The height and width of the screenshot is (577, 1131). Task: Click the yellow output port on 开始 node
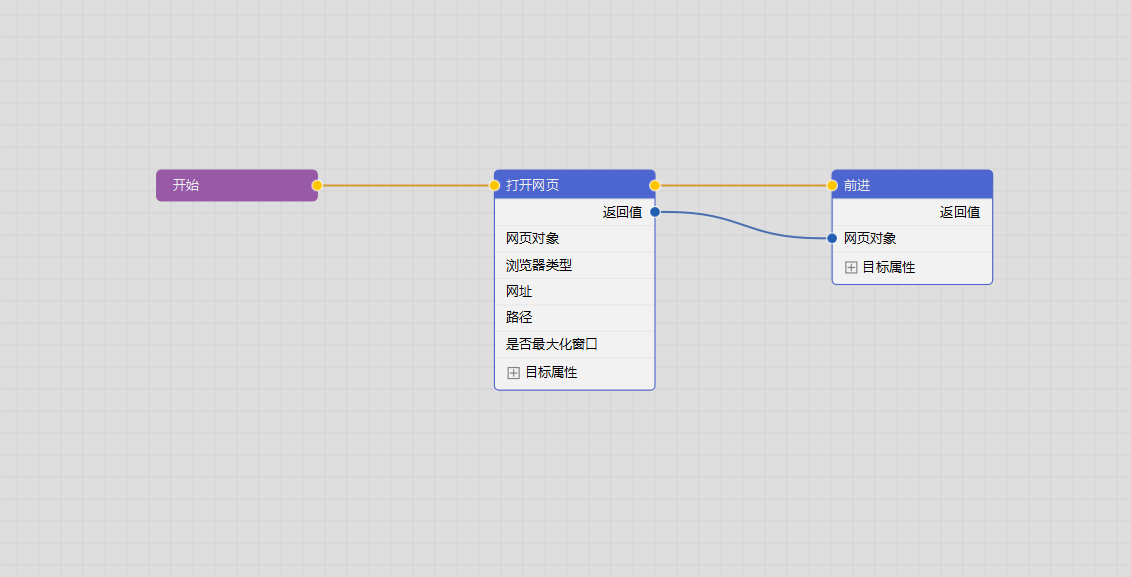(317, 185)
